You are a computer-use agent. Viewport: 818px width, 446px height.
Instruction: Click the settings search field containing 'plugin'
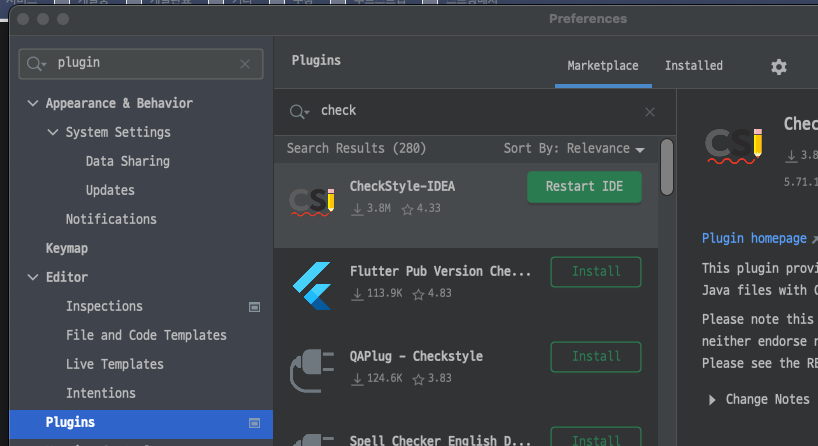(141, 64)
